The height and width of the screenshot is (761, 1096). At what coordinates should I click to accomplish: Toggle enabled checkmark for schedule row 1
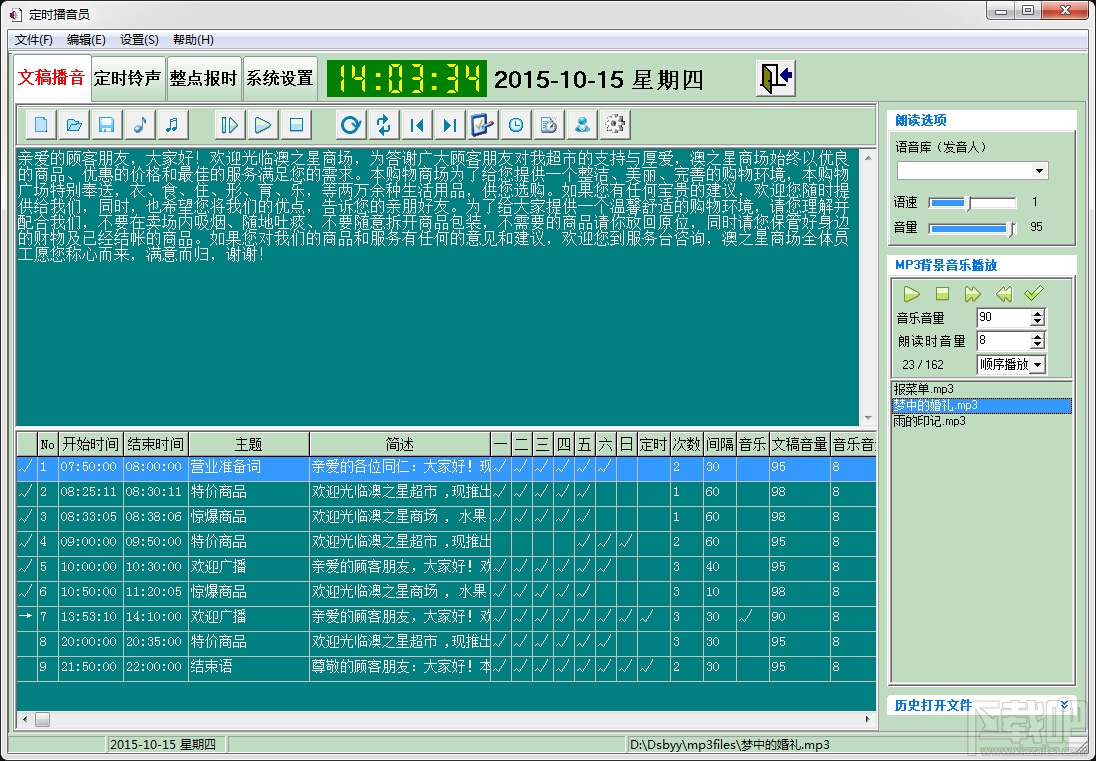26,467
